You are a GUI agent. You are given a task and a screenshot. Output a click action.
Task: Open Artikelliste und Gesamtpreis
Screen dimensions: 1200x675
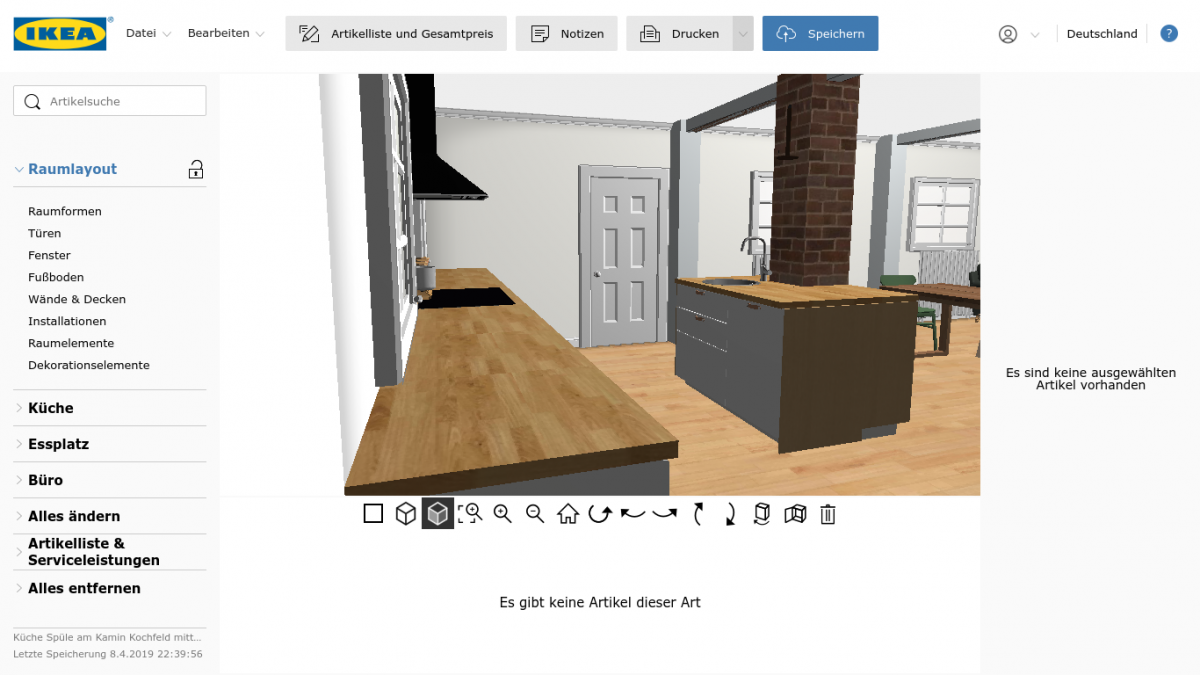(396, 34)
